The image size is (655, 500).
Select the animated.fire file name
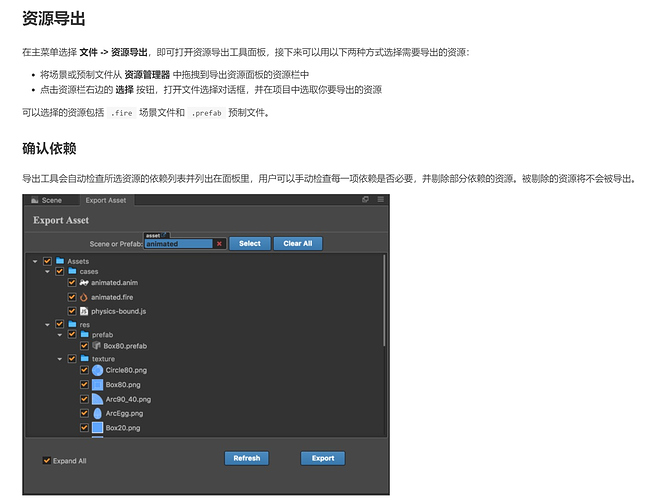pyautogui.click(x=112, y=297)
